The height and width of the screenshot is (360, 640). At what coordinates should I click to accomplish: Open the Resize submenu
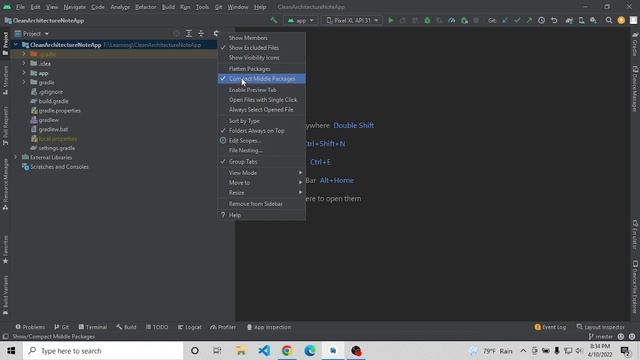pyautogui.click(x=261, y=192)
